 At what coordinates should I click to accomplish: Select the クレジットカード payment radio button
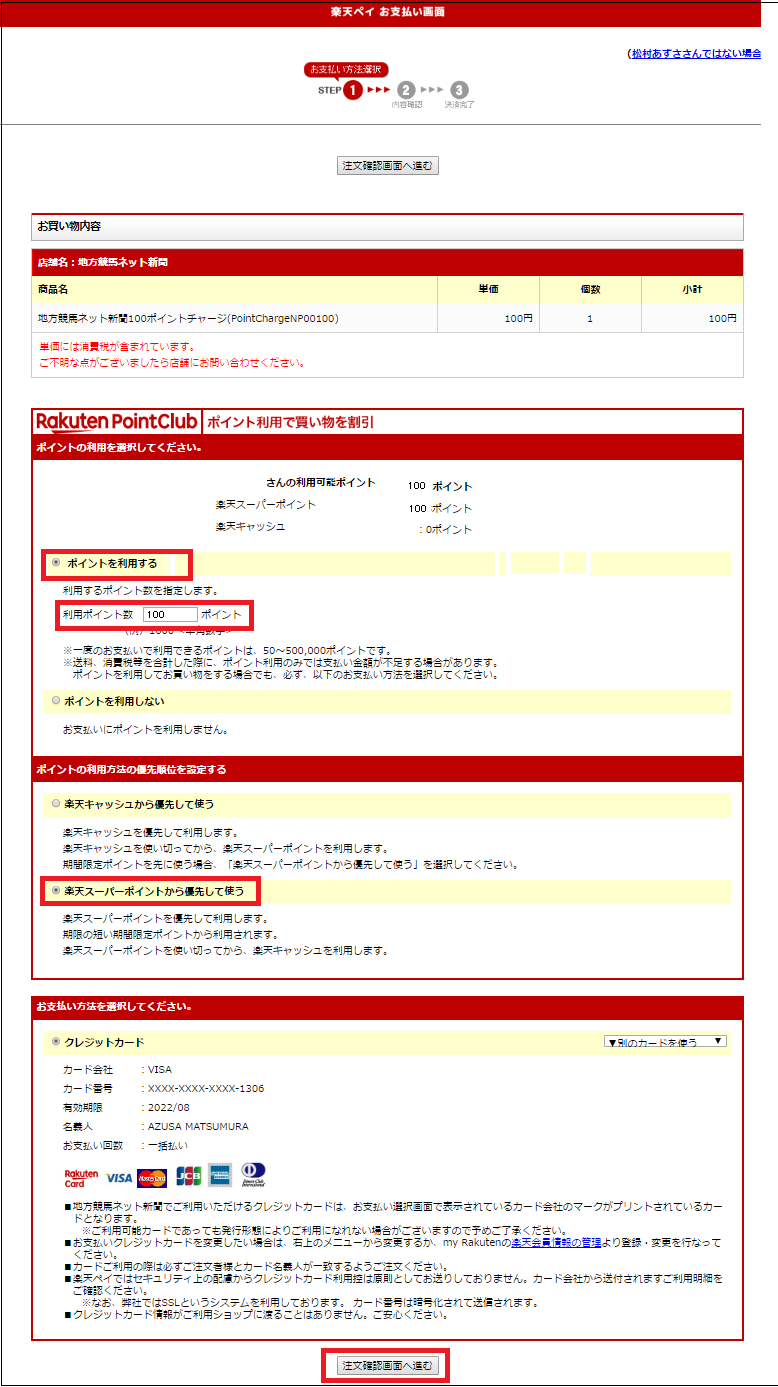56,1042
